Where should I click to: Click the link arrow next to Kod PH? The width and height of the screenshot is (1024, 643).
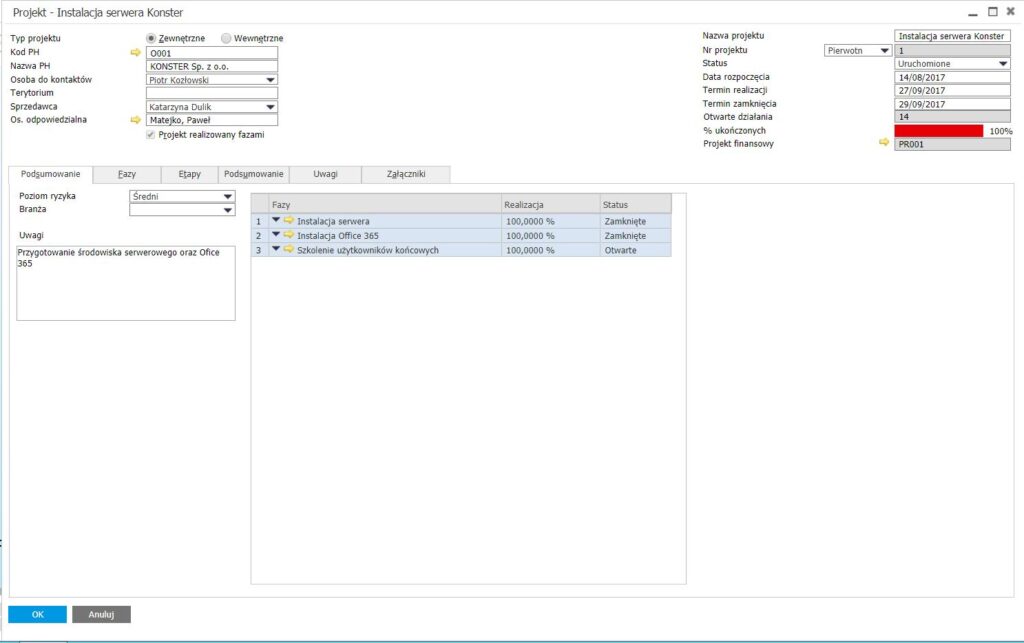point(137,52)
